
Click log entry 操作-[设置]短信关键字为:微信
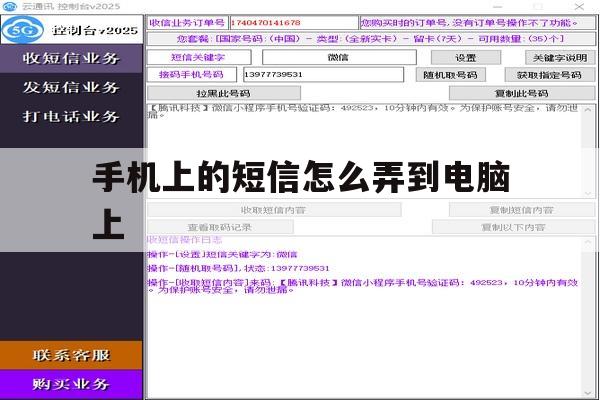[222, 255]
